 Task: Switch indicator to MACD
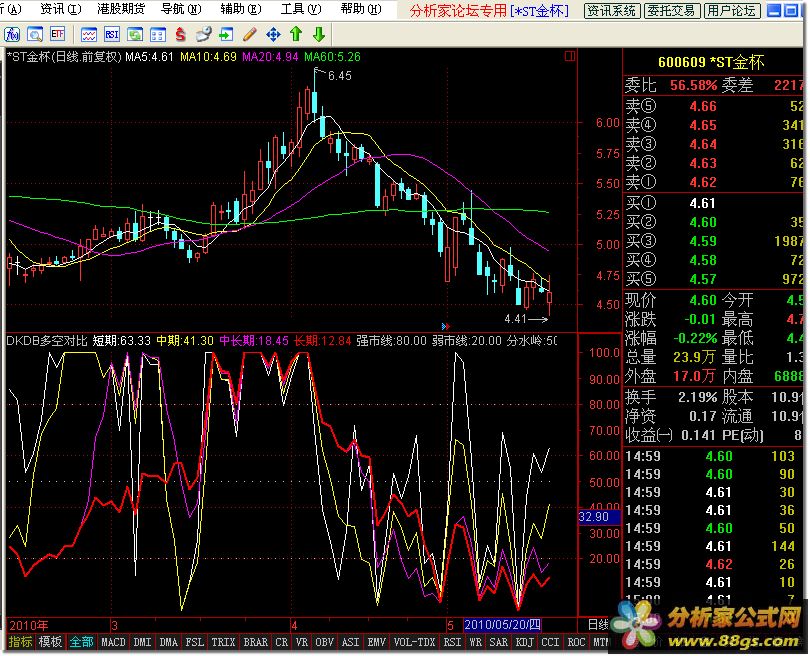point(113,642)
